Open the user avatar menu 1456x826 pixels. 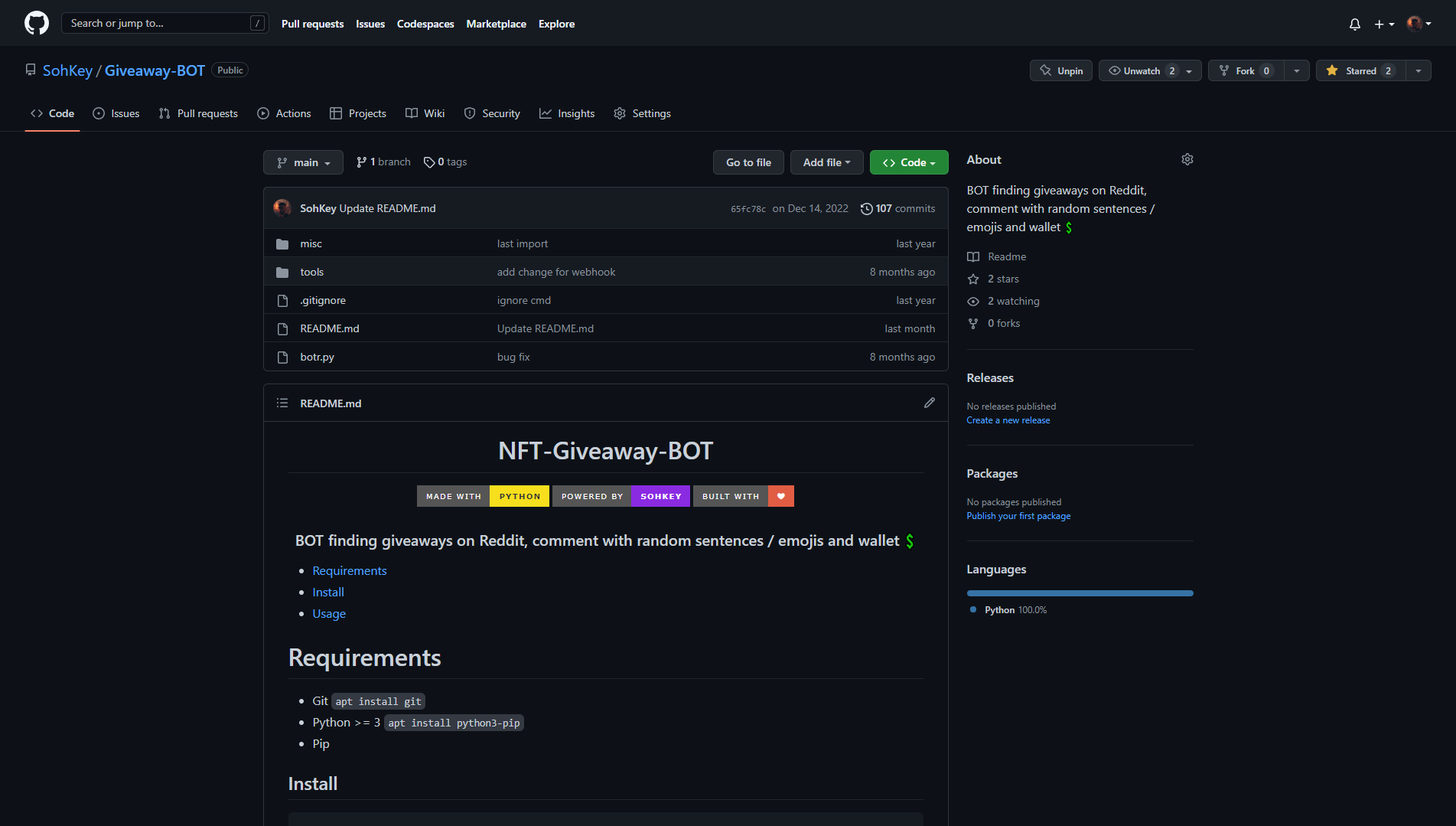point(1419,24)
